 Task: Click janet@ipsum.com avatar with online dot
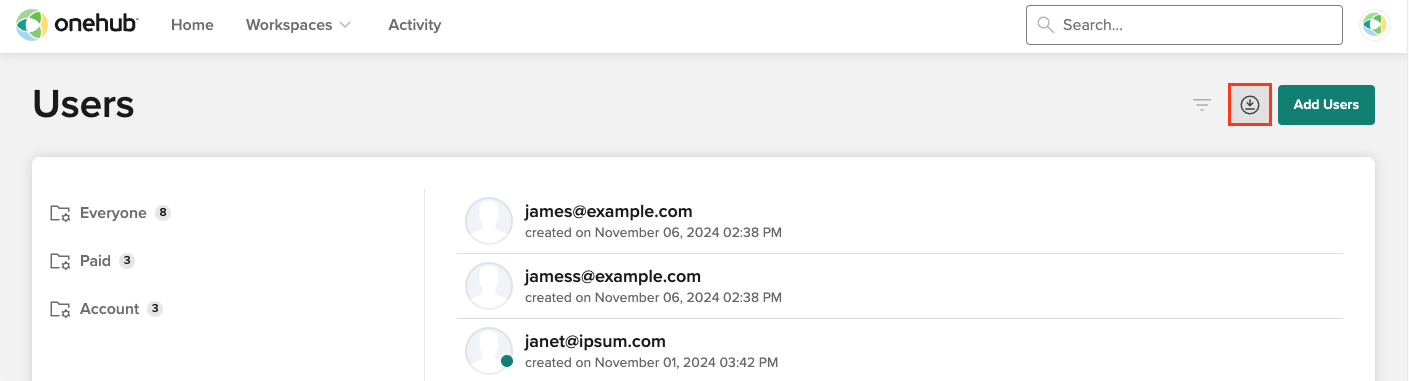(490, 351)
